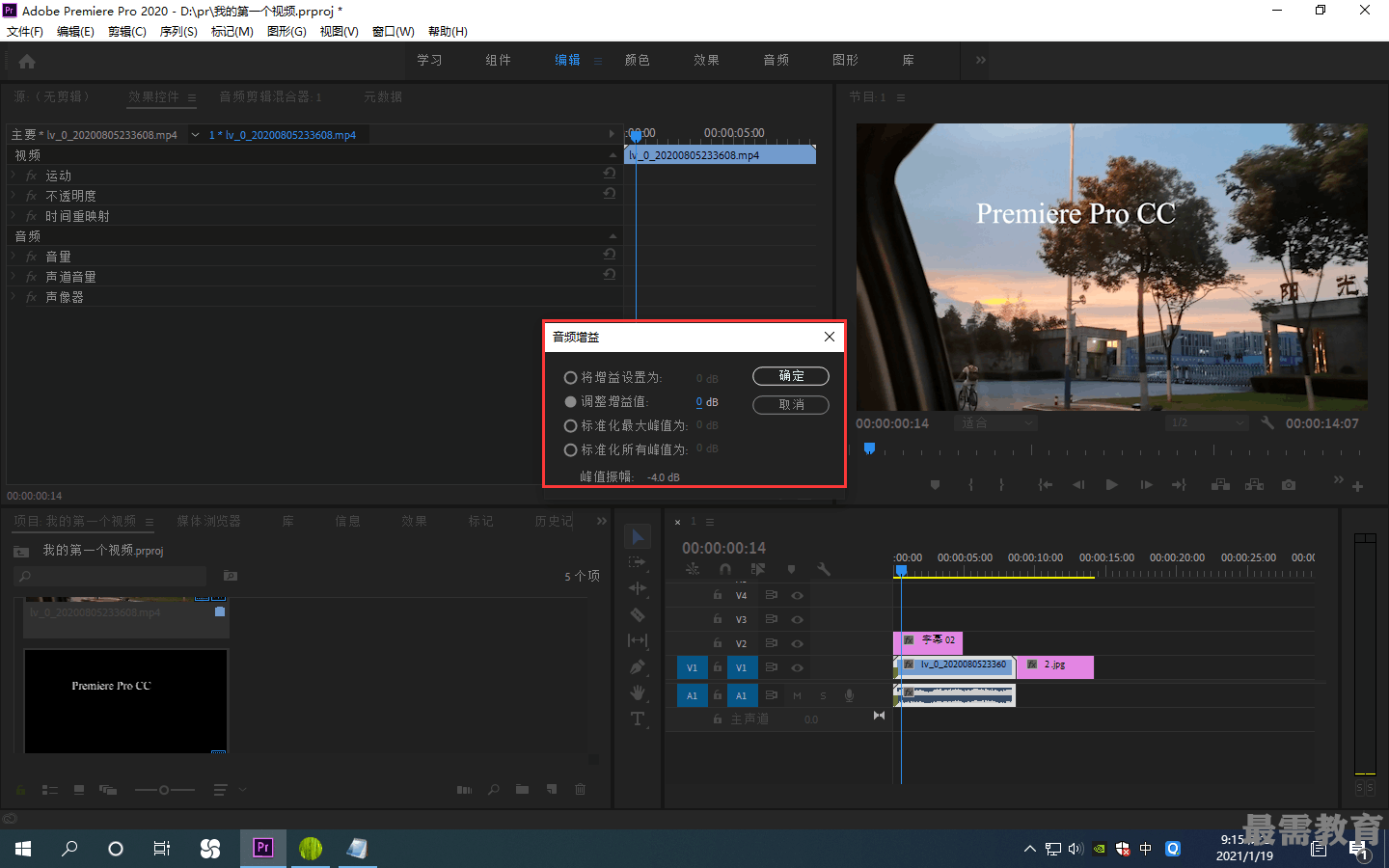Expand the Volume audio effect row
The image size is (1389, 868).
pyautogui.click(x=14, y=257)
